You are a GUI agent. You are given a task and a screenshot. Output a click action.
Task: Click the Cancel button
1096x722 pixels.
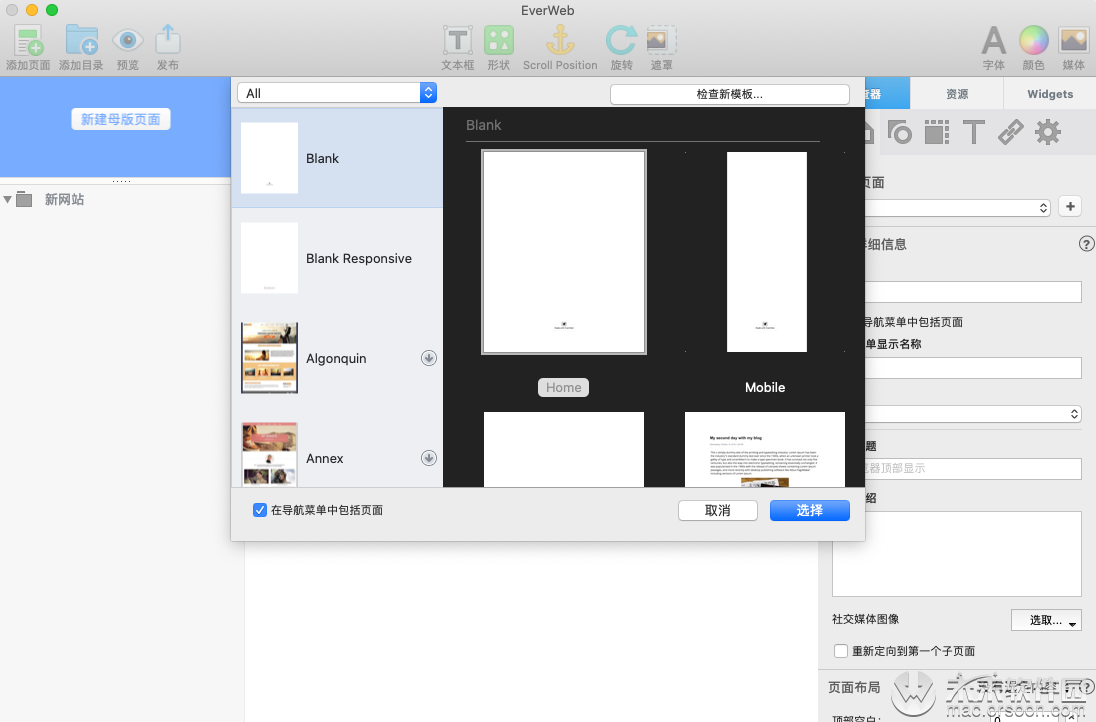click(x=718, y=511)
